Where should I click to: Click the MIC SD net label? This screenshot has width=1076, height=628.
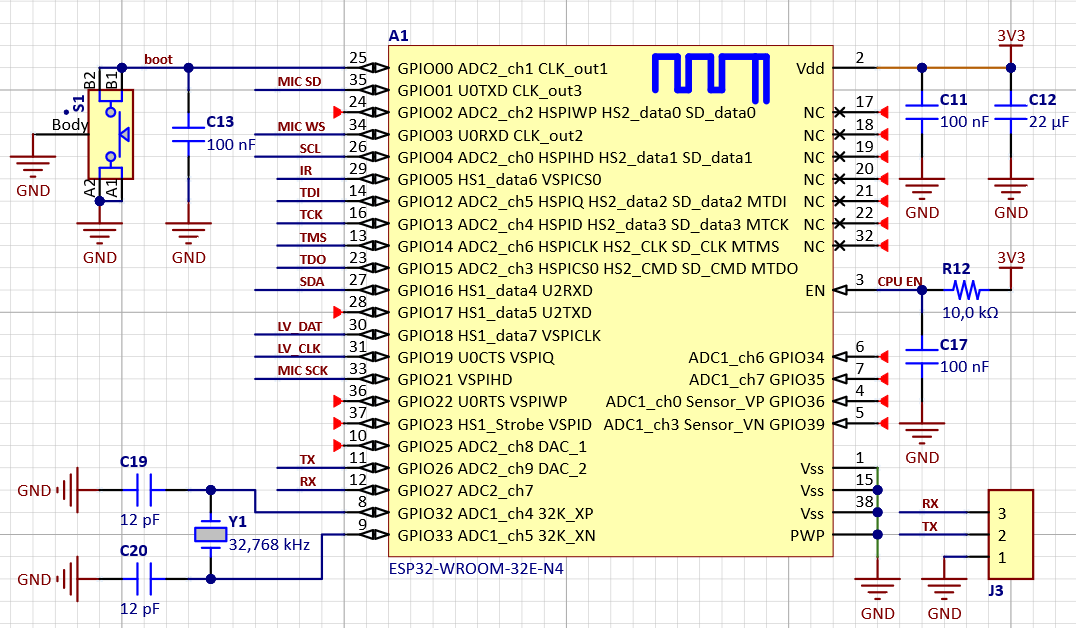299,82
